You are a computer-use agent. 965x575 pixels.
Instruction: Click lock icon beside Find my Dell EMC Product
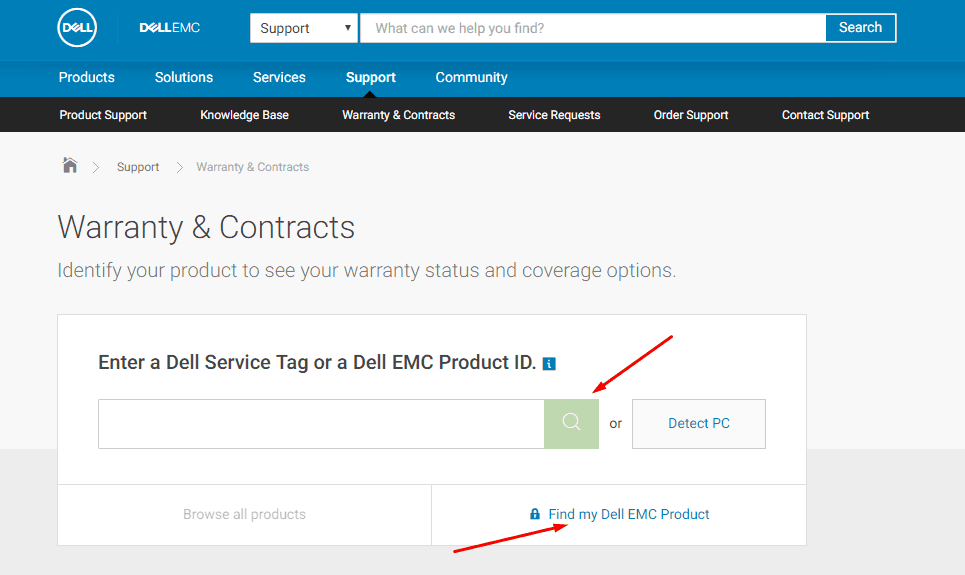coord(535,513)
